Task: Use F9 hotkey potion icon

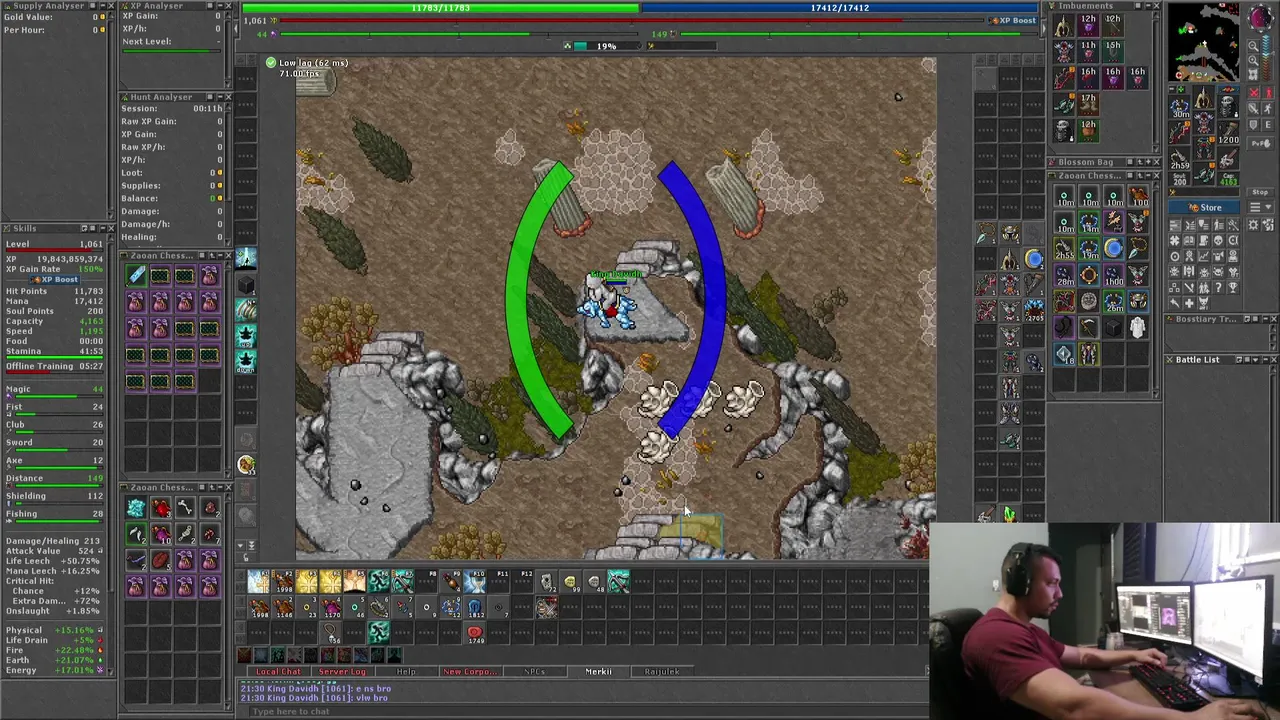Action: tap(451, 581)
